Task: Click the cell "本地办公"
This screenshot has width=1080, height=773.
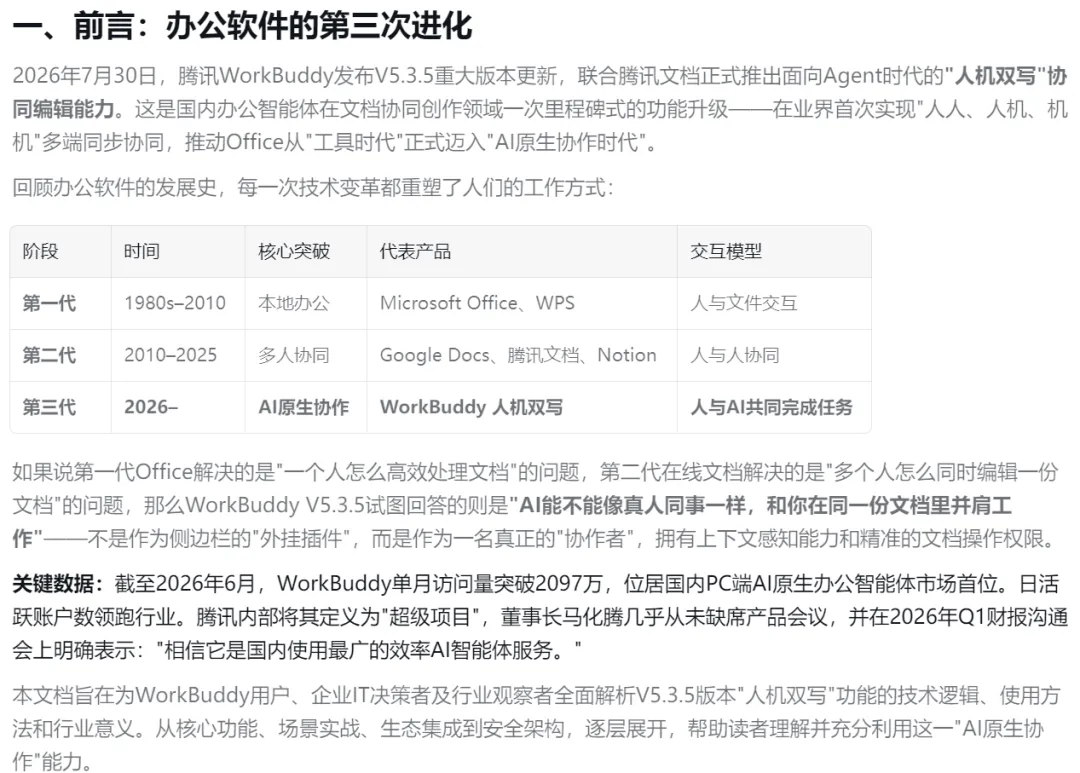Action: [294, 303]
